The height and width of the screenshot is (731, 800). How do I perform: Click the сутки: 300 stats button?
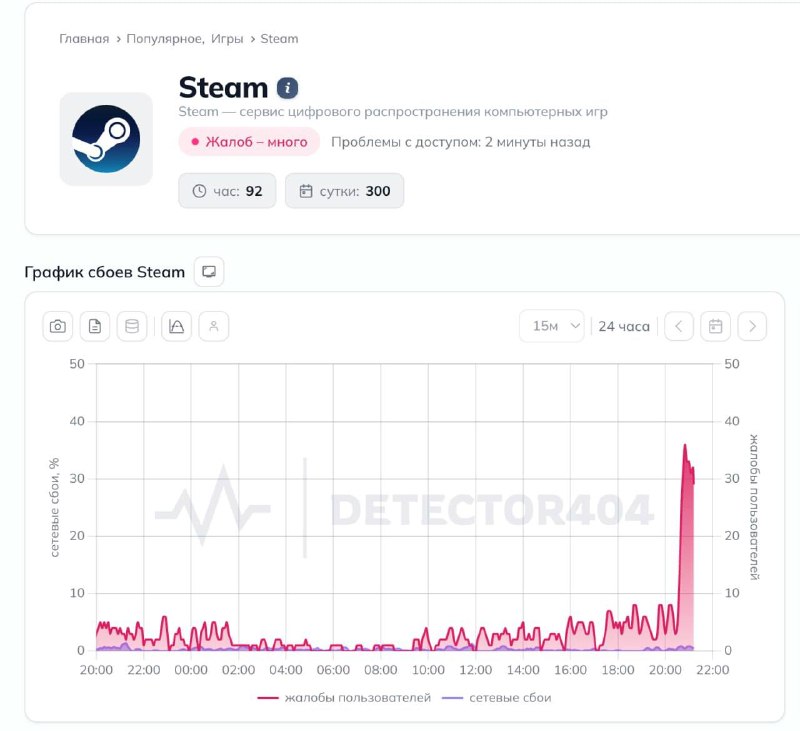coord(344,191)
